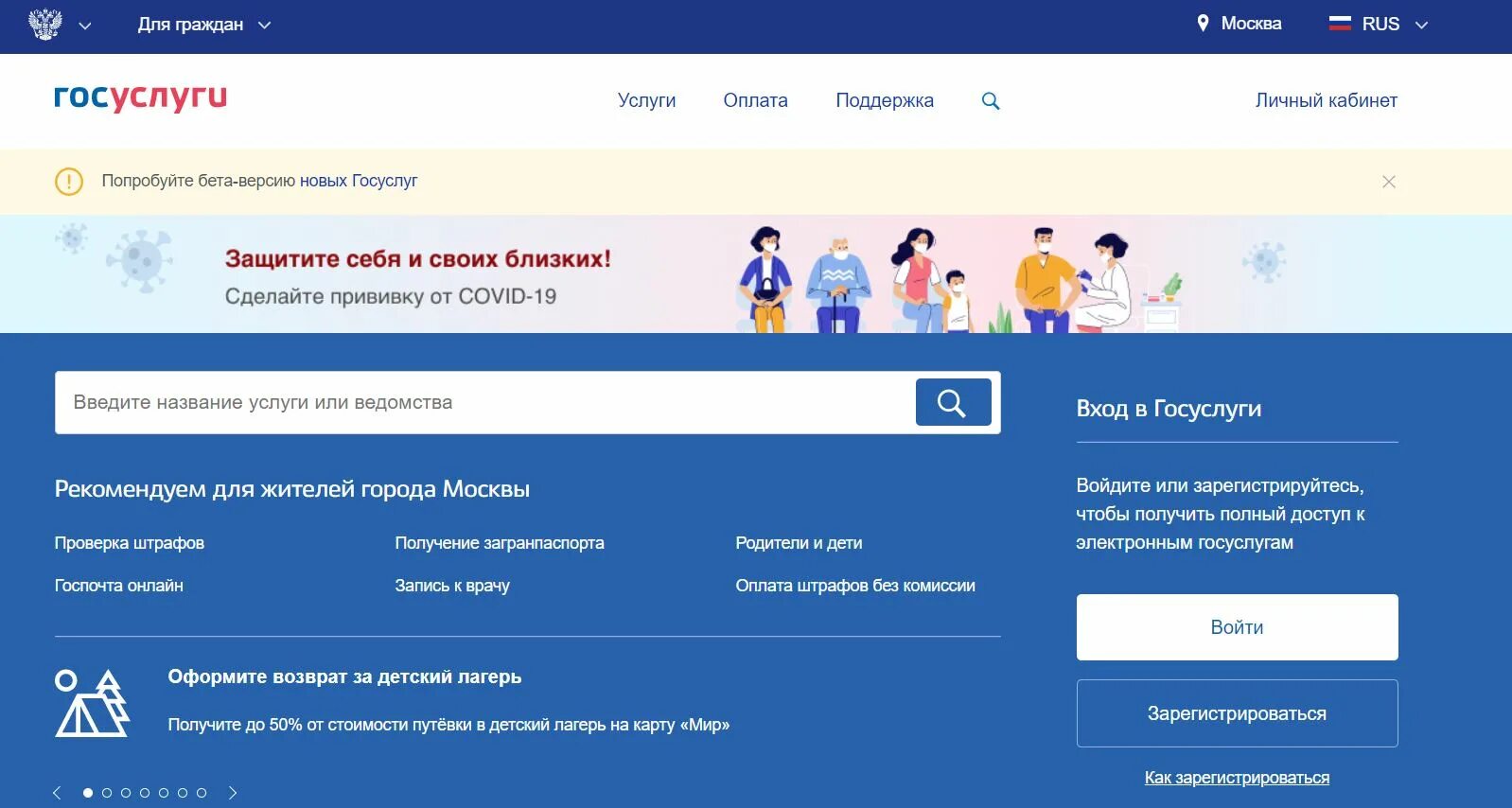Select the fifth carousel dot
The height and width of the screenshot is (808, 1512).
tap(164, 793)
